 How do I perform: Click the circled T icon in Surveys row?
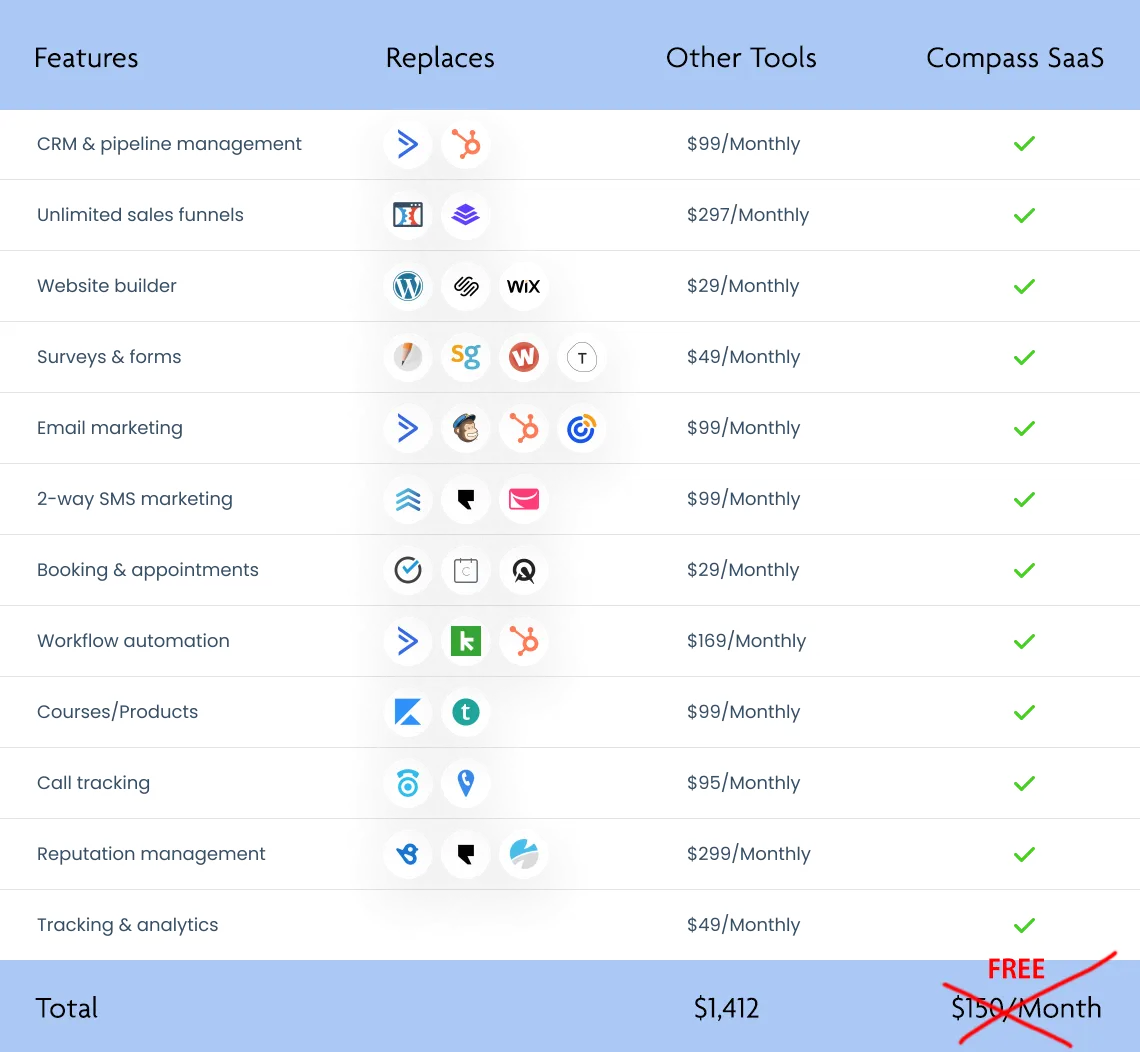pos(582,358)
